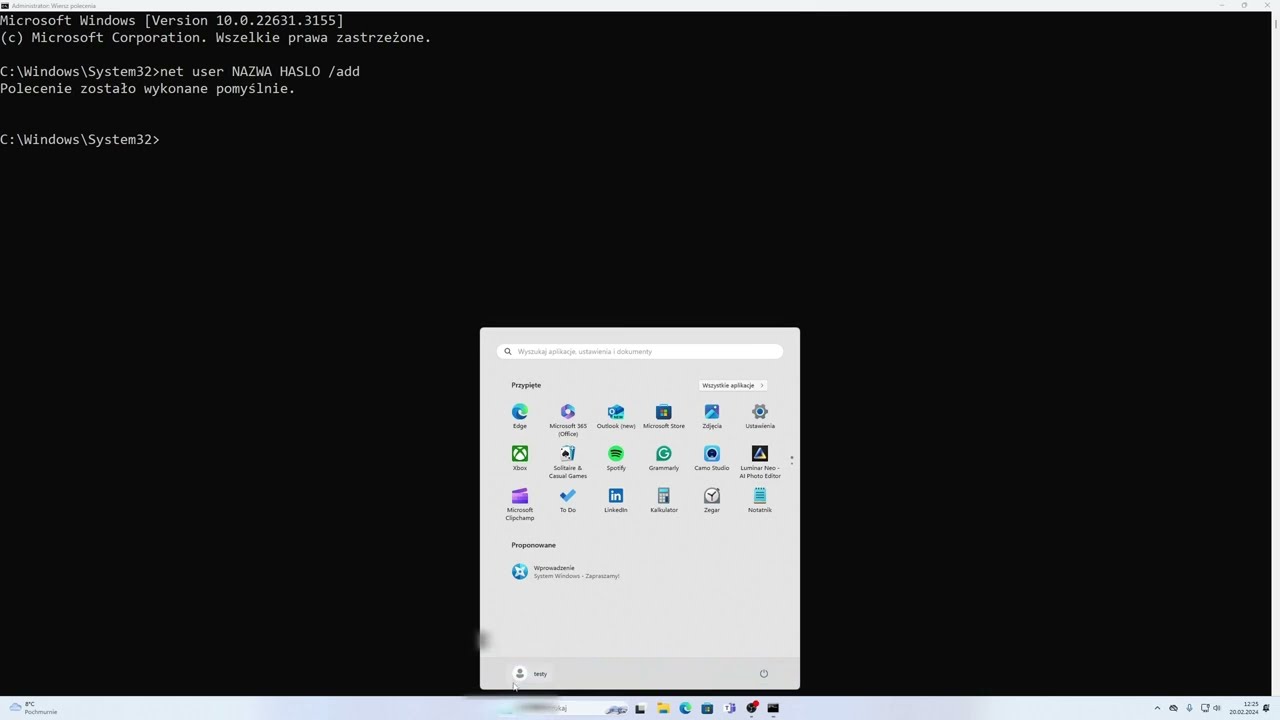
Task: Open Wprowadzenie suggested item
Action: pos(566,571)
